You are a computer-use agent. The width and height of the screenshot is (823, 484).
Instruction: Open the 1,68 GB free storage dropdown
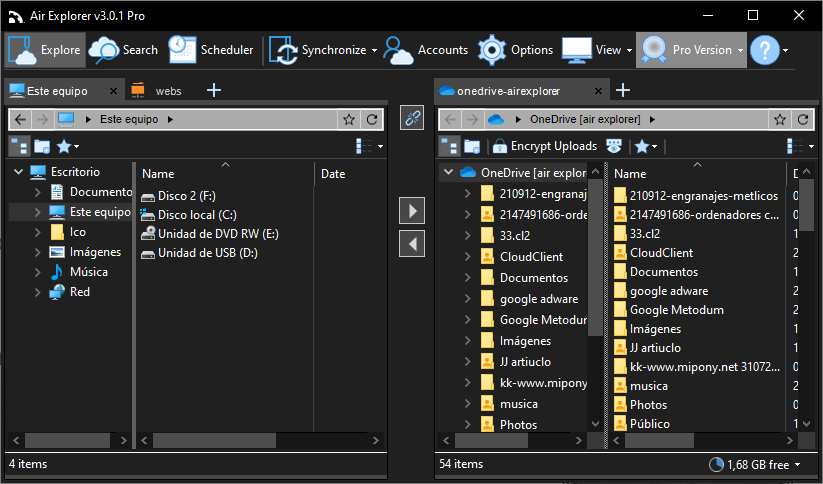pyautogui.click(x=755, y=465)
